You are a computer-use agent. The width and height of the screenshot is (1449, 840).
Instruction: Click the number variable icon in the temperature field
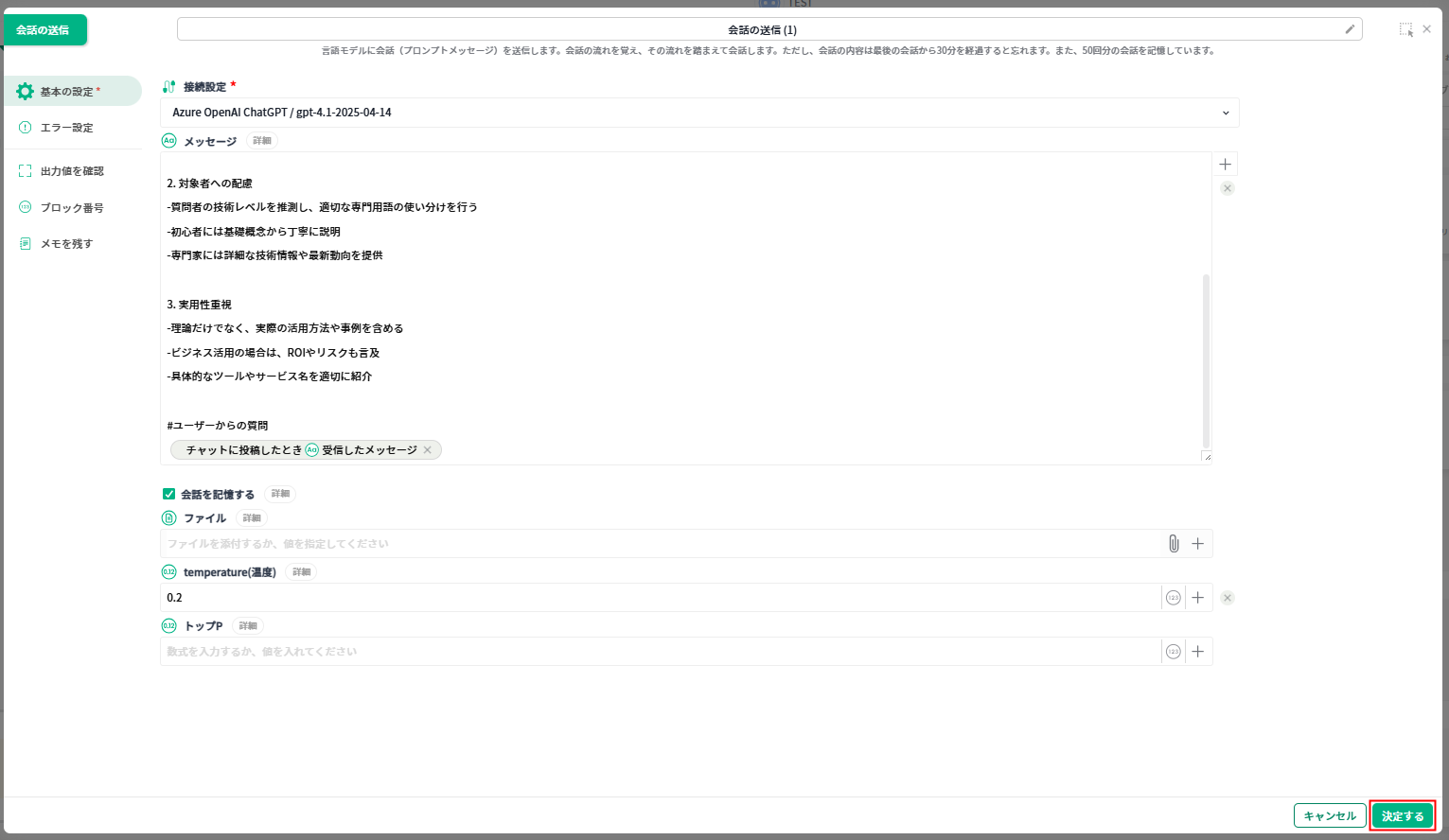tap(1173, 598)
